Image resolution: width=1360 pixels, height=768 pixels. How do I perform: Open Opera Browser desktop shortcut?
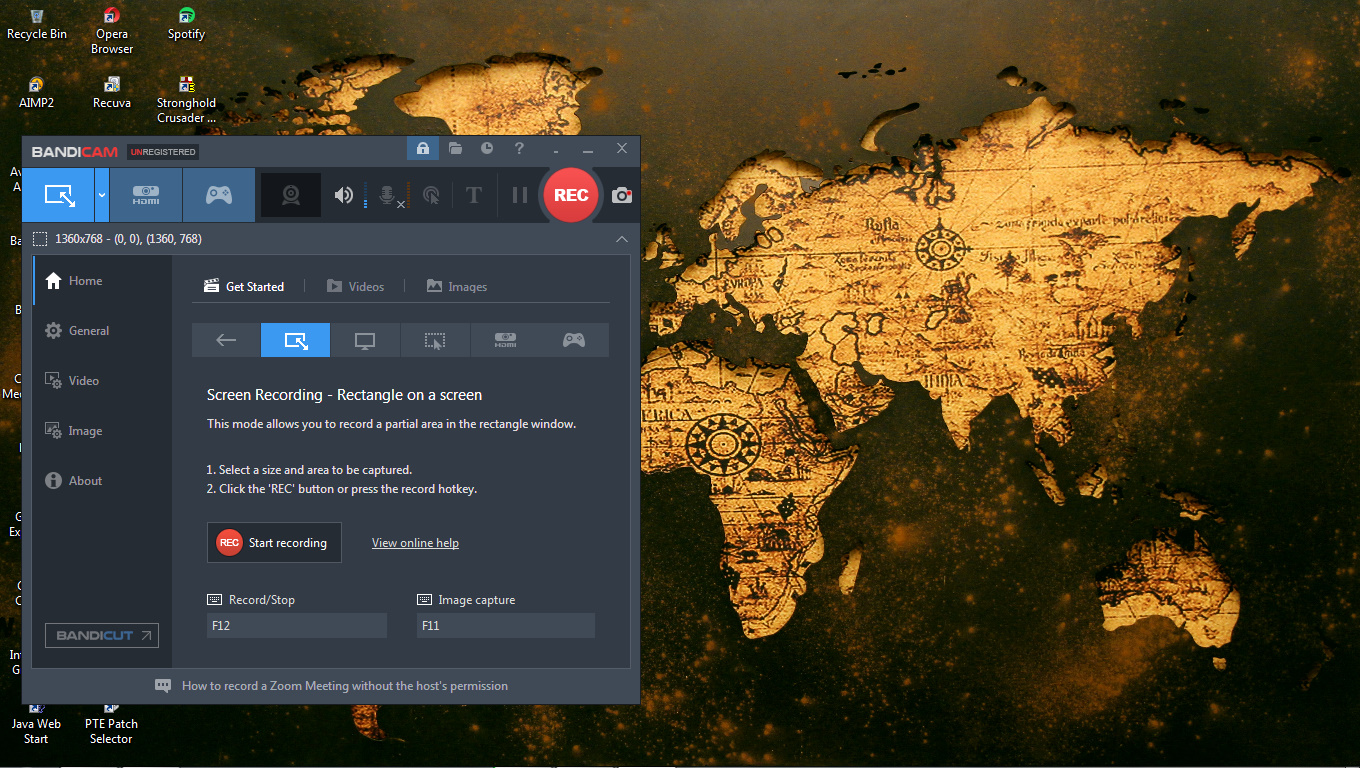[112, 30]
